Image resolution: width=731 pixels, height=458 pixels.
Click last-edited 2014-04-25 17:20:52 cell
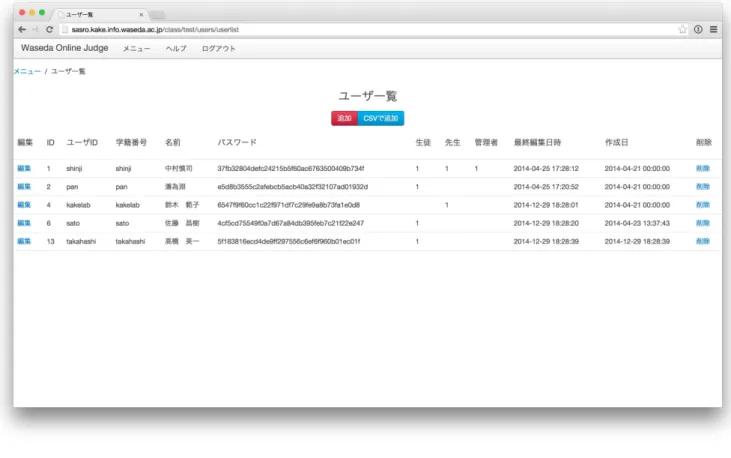pyautogui.click(x=546, y=187)
